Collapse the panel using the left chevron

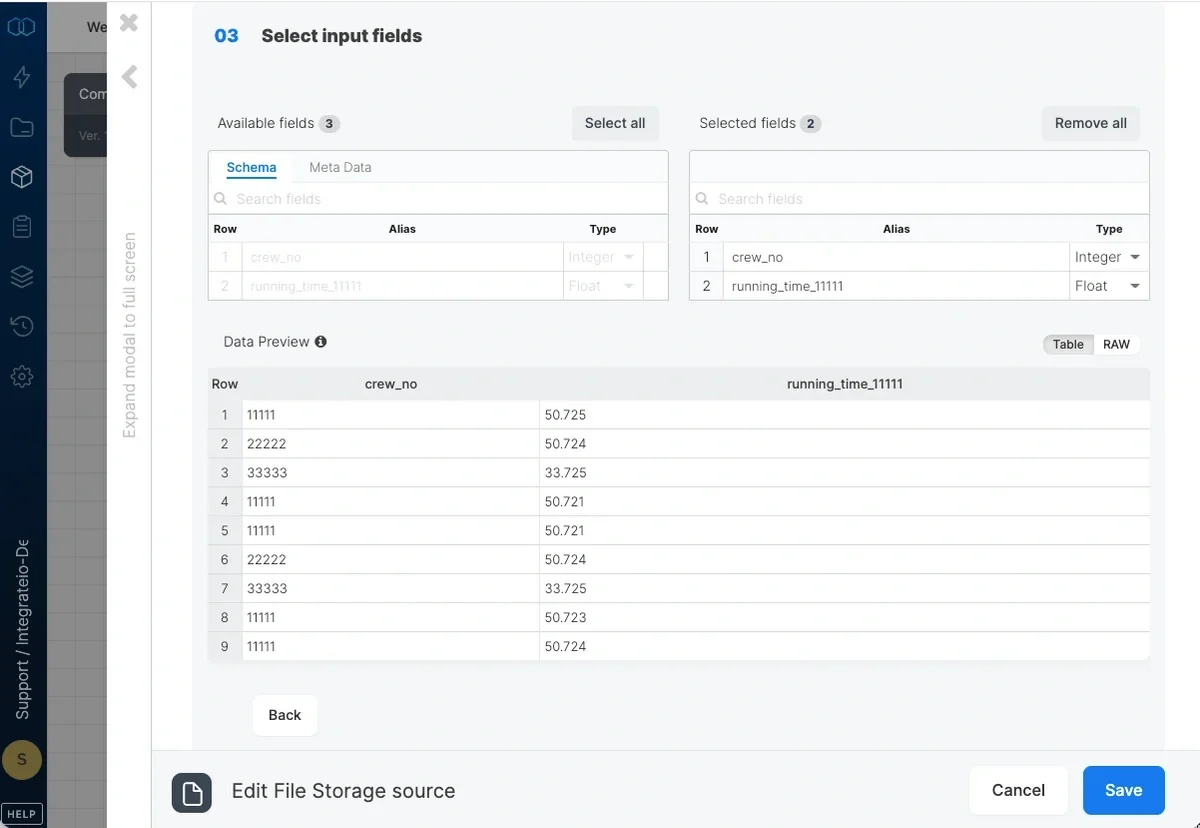pyautogui.click(x=129, y=77)
